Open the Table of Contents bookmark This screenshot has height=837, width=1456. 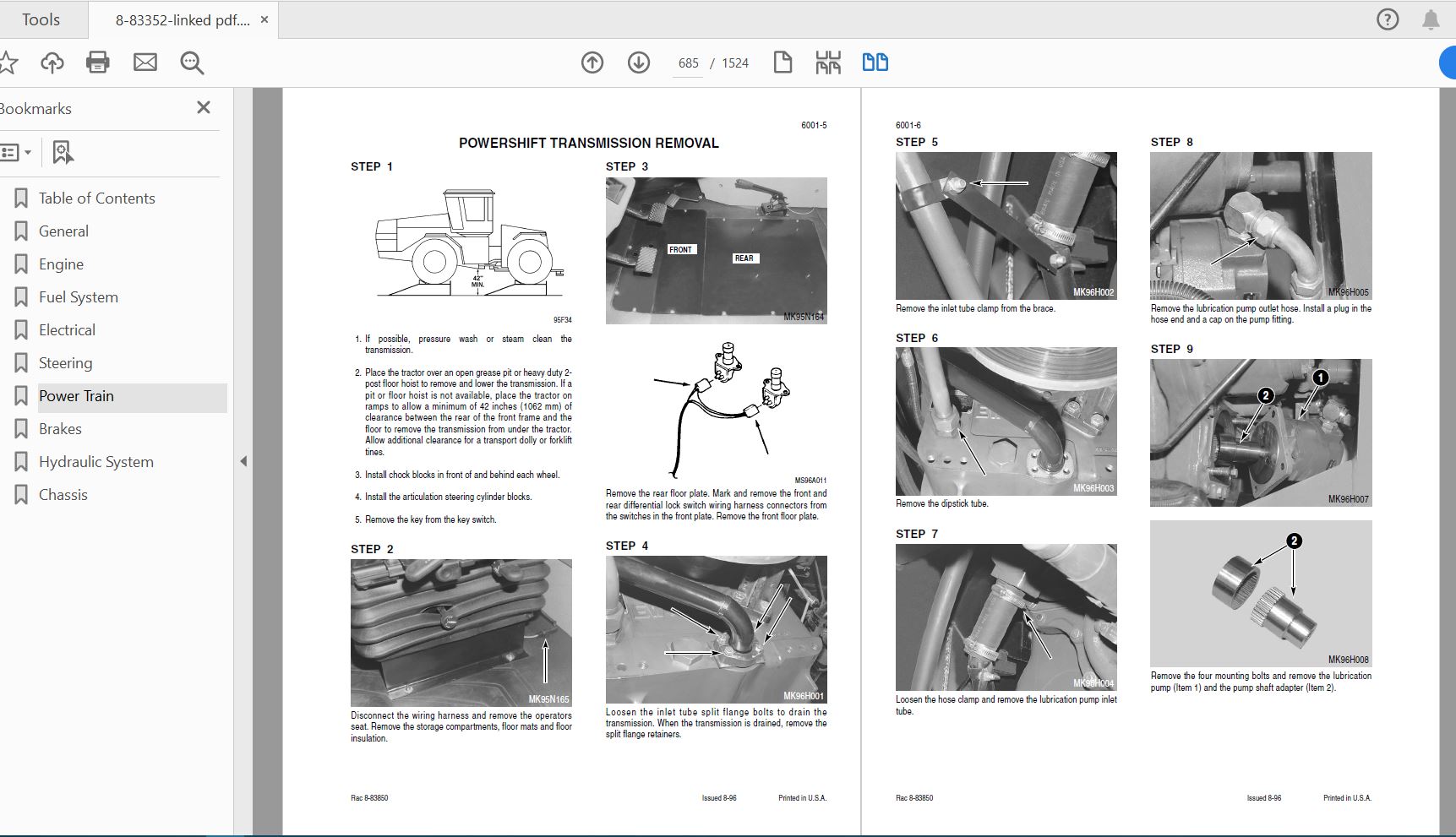click(97, 198)
